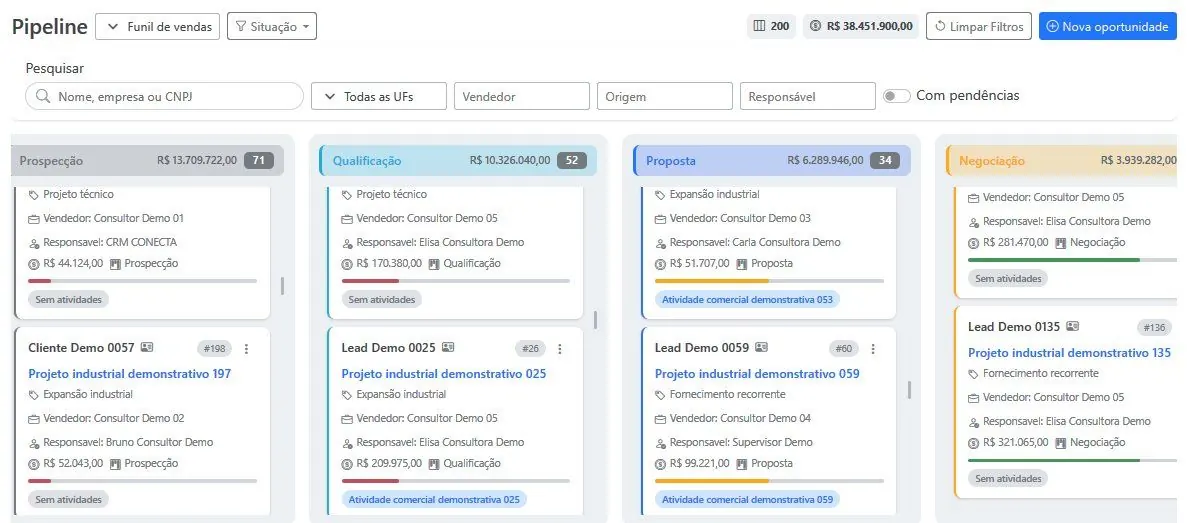
Task: Click contact card icon beside Cliente Demo 0057
Action: pyautogui.click(x=147, y=347)
